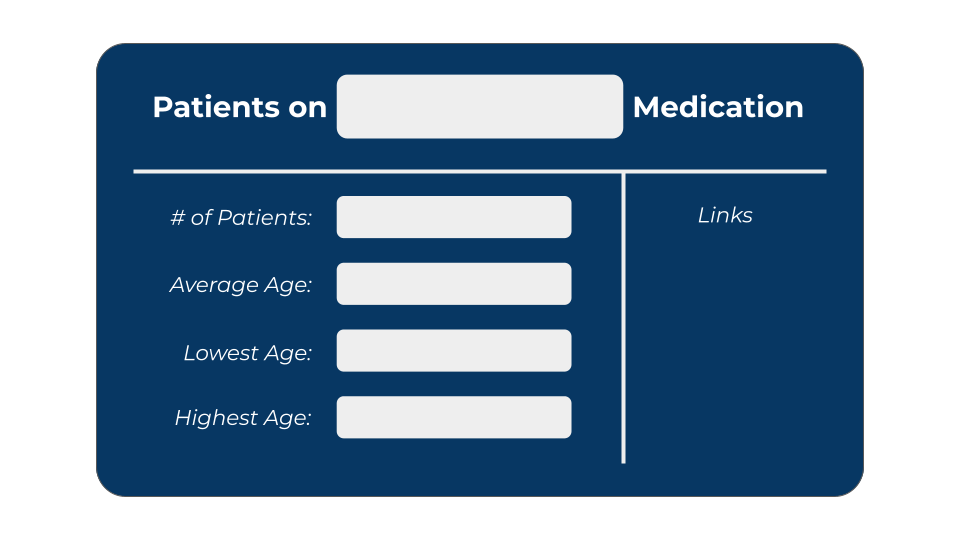This screenshot has width=960, height=540.
Task: Click the word "on" before the medication field
Action: (x=307, y=109)
